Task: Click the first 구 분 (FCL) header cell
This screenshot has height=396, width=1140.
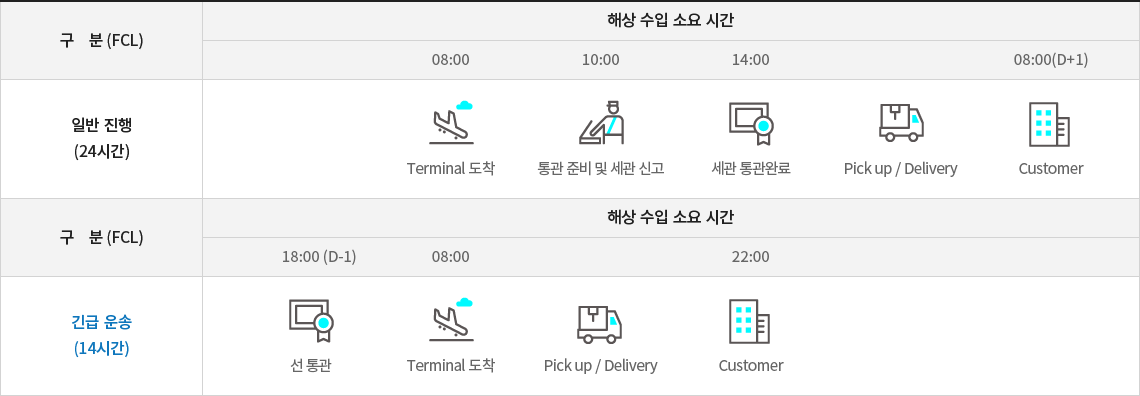Action: tap(102, 41)
